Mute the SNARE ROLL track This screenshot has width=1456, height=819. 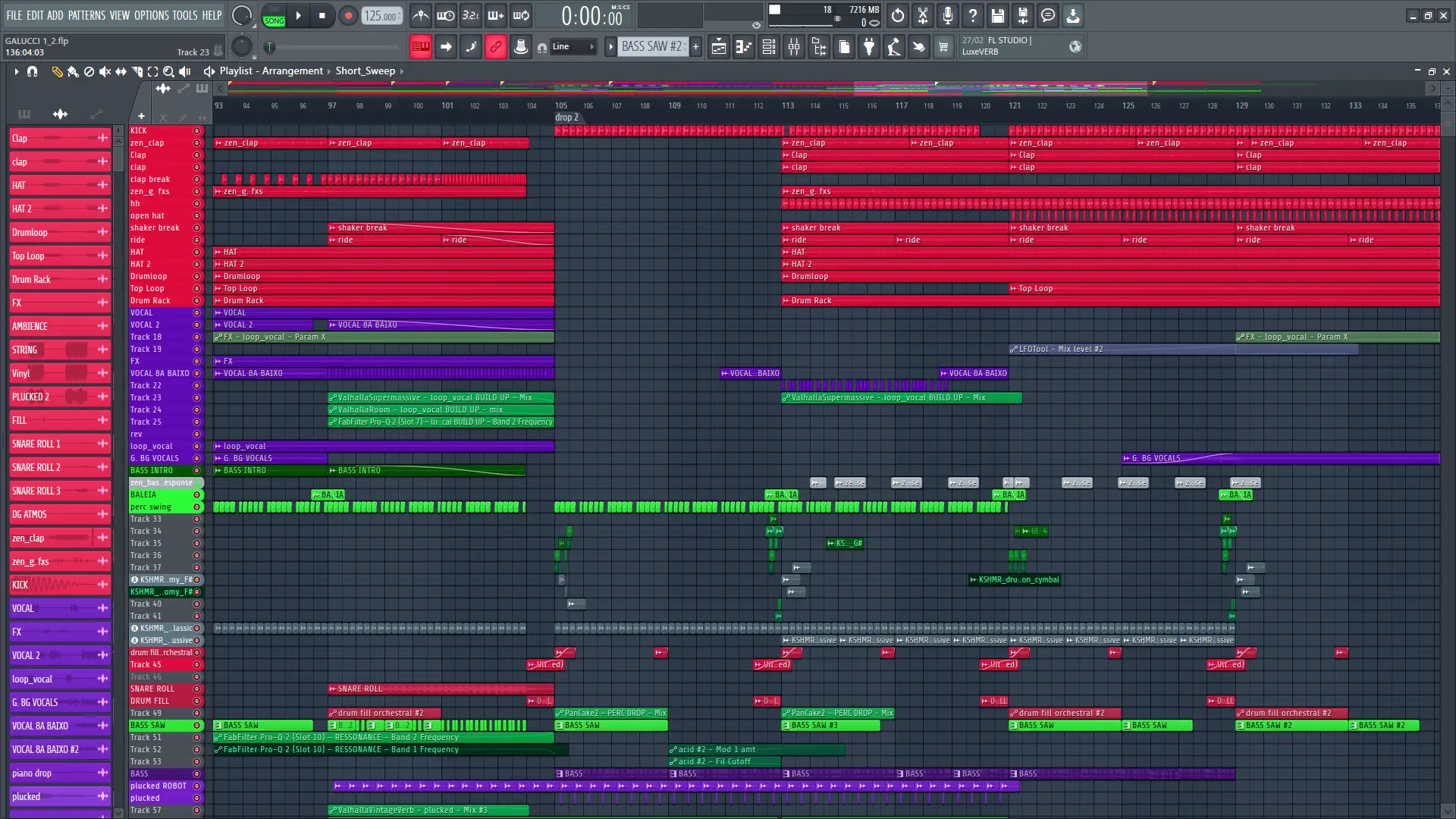click(x=196, y=689)
